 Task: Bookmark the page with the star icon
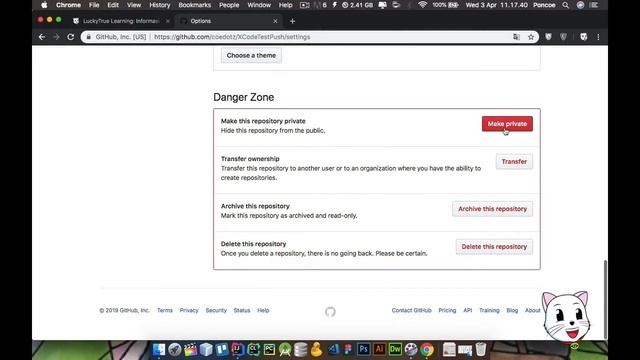pos(531,37)
